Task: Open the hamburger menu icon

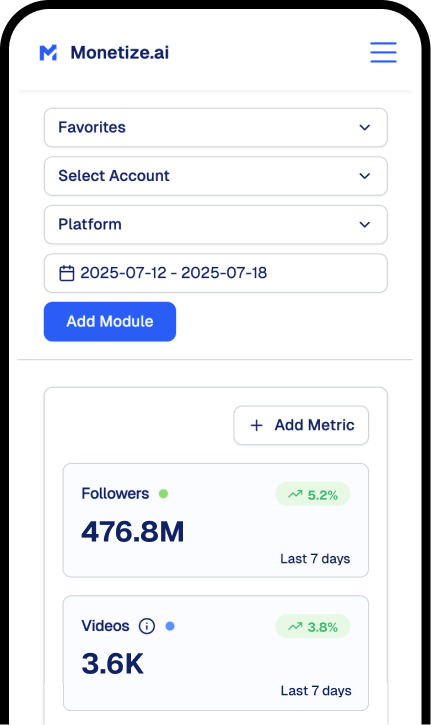Action: click(383, 52)
